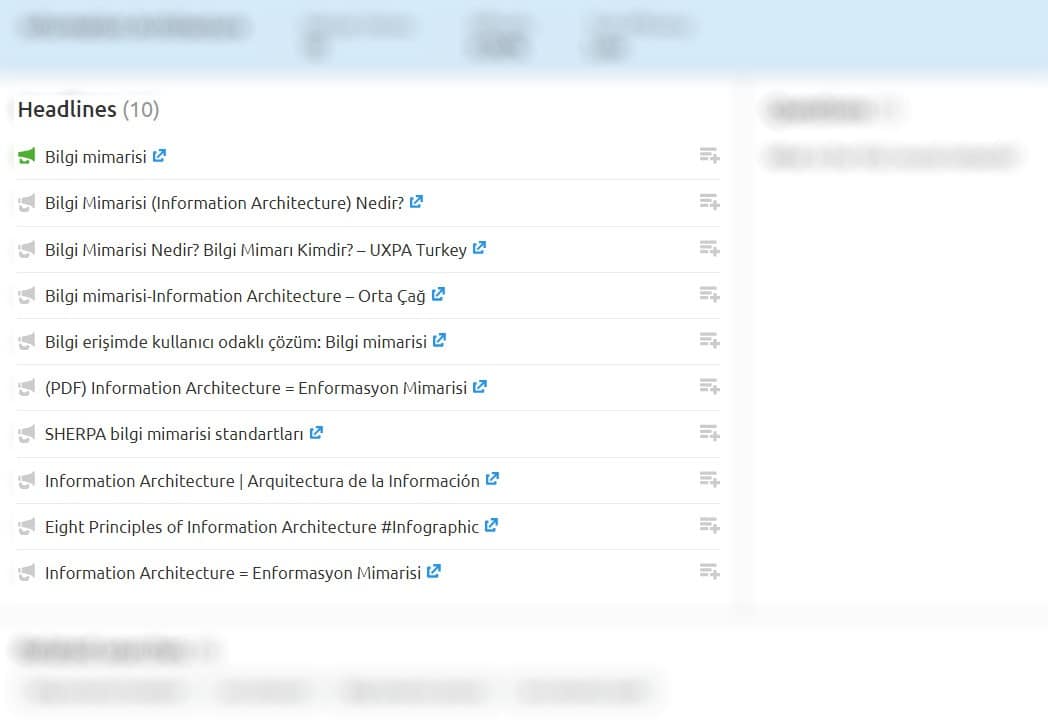Open external link icon after 'Arquitectura de la Información'
The image size is (1048, 726).
pyautogui.click(x=492, y=479)
